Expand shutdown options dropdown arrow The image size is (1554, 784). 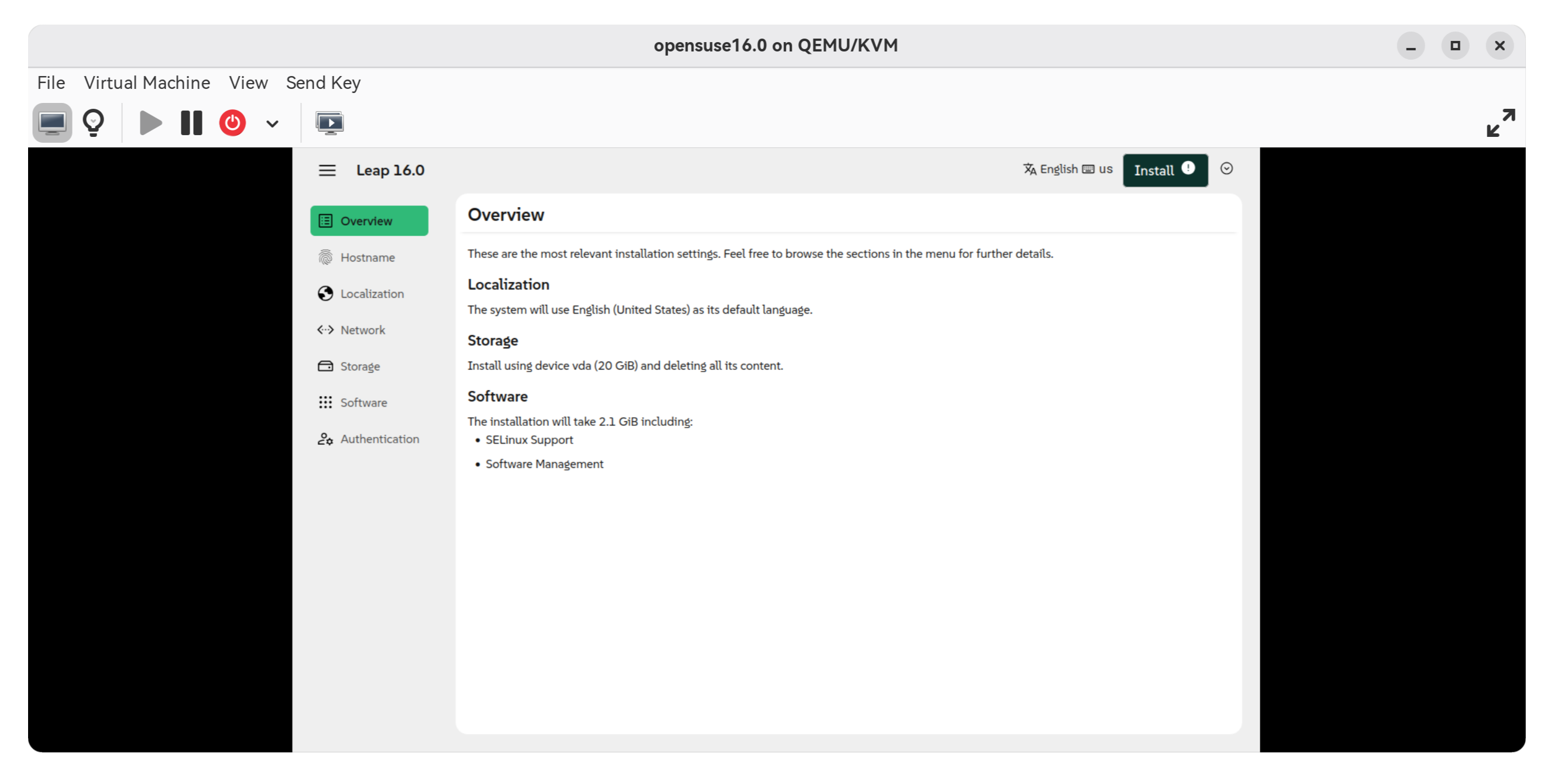(272, 124)
